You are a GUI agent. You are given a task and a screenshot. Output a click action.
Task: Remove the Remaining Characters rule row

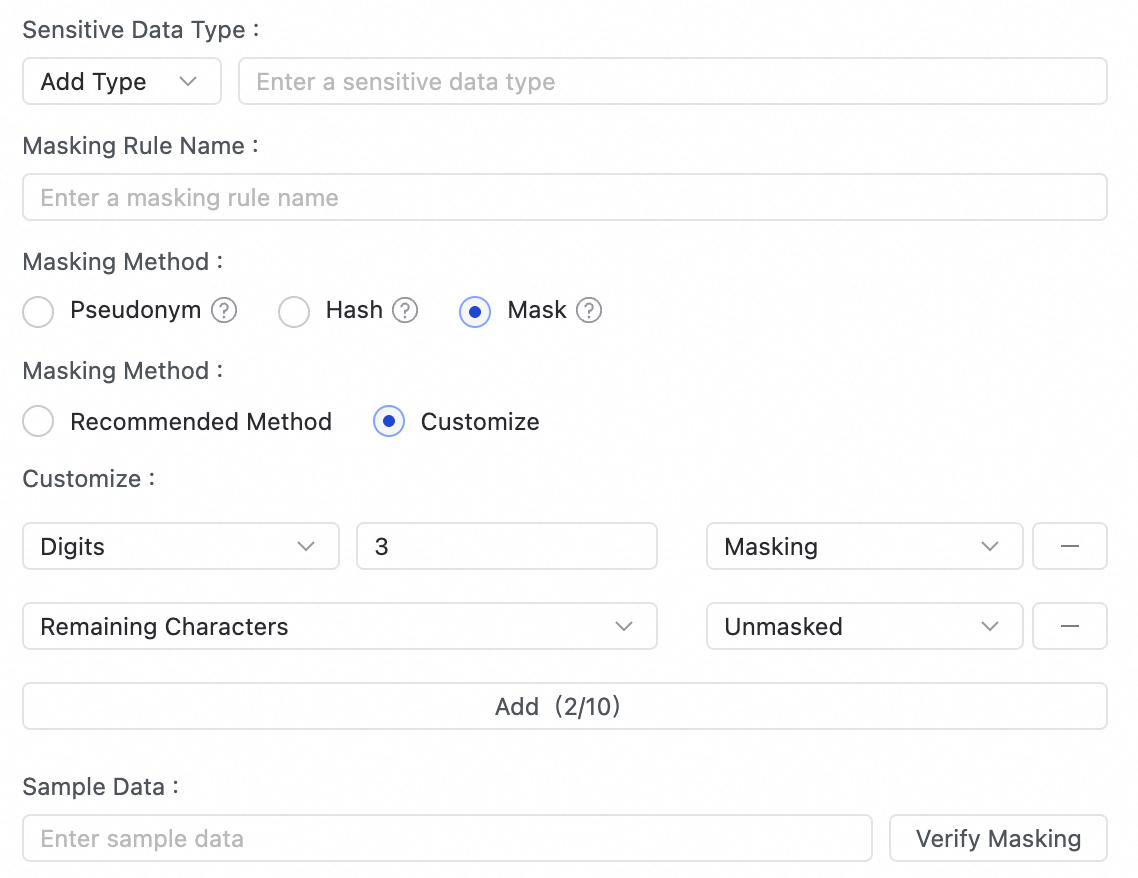tap(1069, 626)
